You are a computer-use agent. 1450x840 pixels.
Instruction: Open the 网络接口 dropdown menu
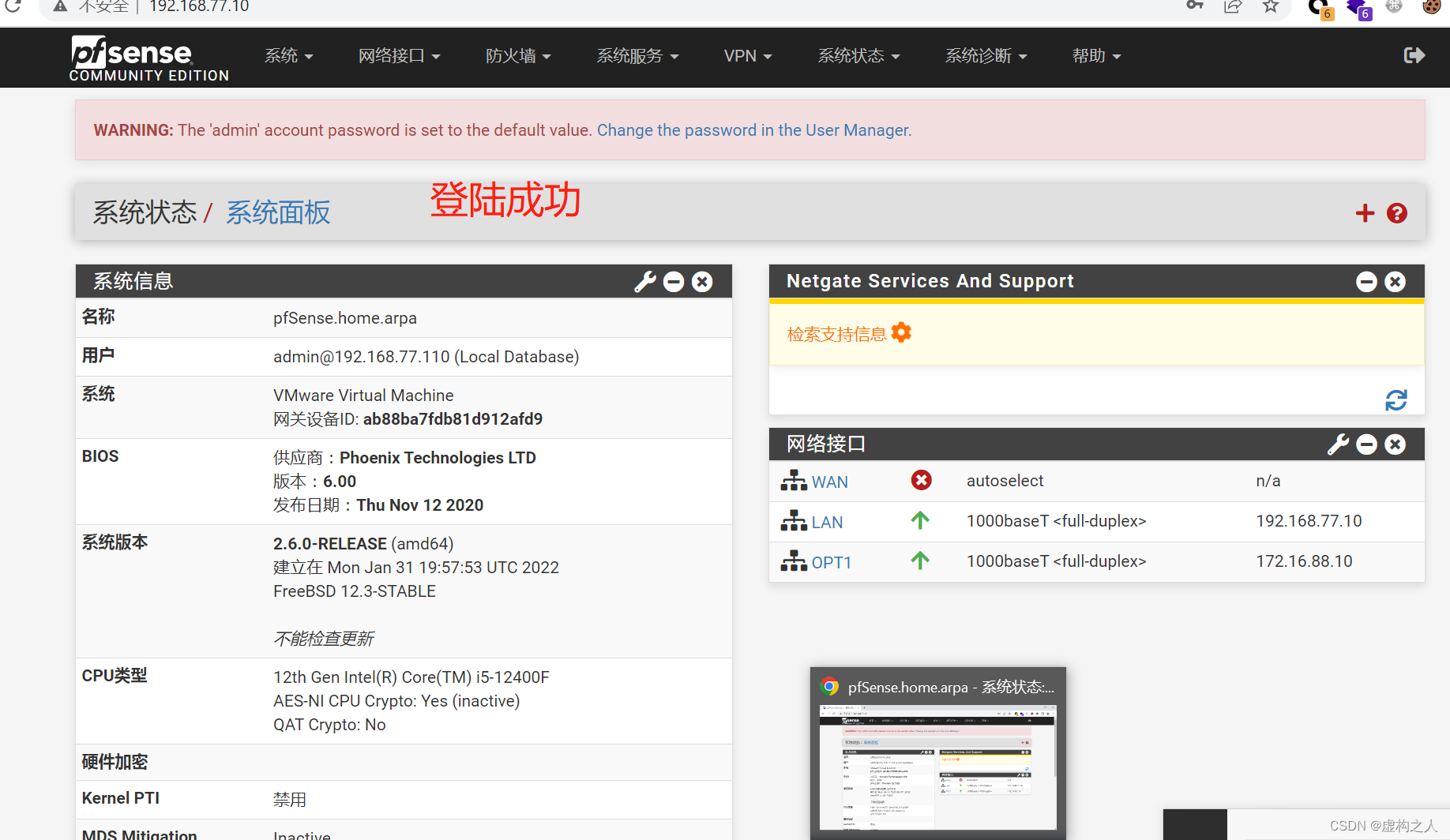pyautogui.click(x=399, y=56)
